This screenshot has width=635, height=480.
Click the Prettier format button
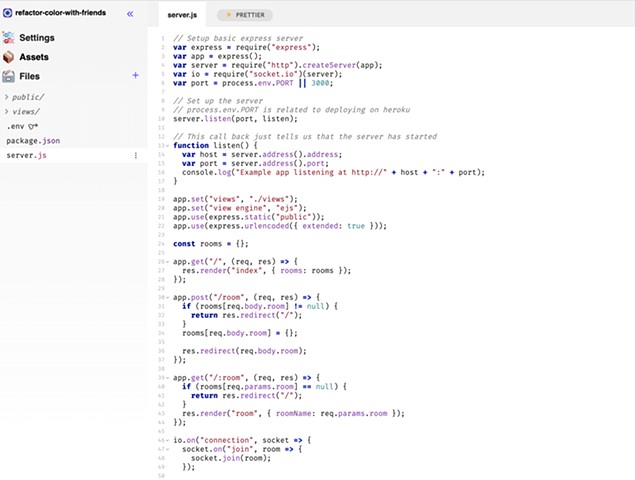(245, 15)
